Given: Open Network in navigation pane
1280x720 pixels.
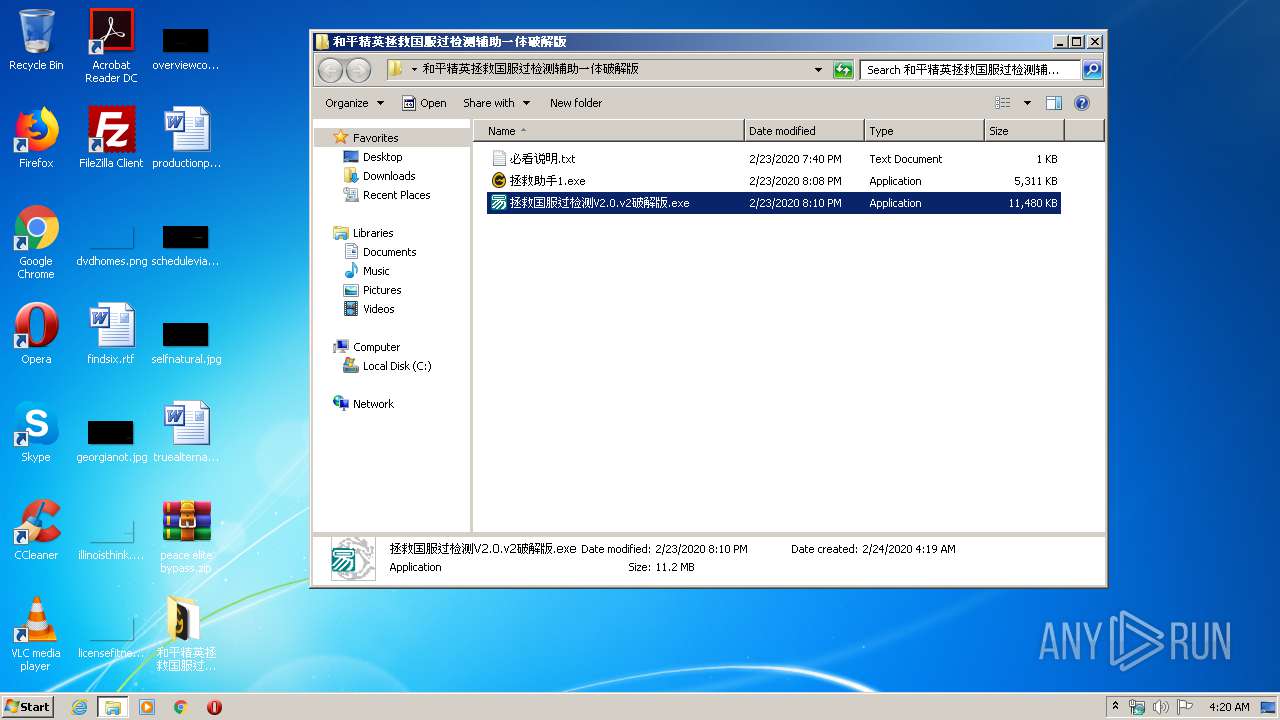Looking at the screenshot, I should (x=373, y=404).
